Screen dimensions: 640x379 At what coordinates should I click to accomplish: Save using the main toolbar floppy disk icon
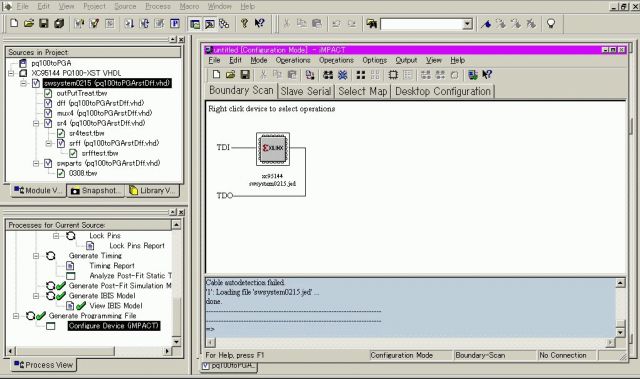[44, 23]
